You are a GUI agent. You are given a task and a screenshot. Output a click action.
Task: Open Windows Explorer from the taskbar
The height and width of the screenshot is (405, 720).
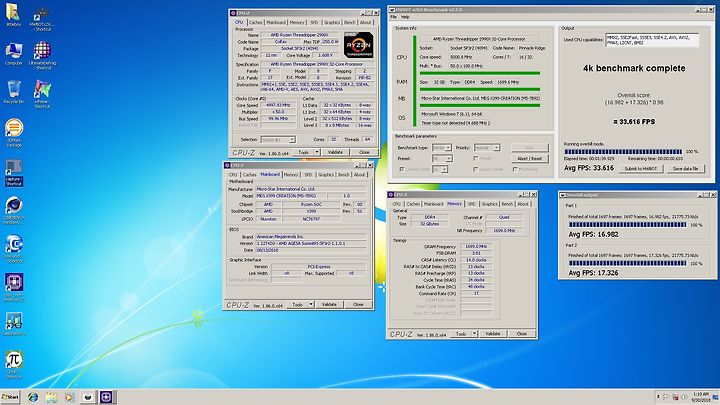pyautogui.click(x=51, y=397)
